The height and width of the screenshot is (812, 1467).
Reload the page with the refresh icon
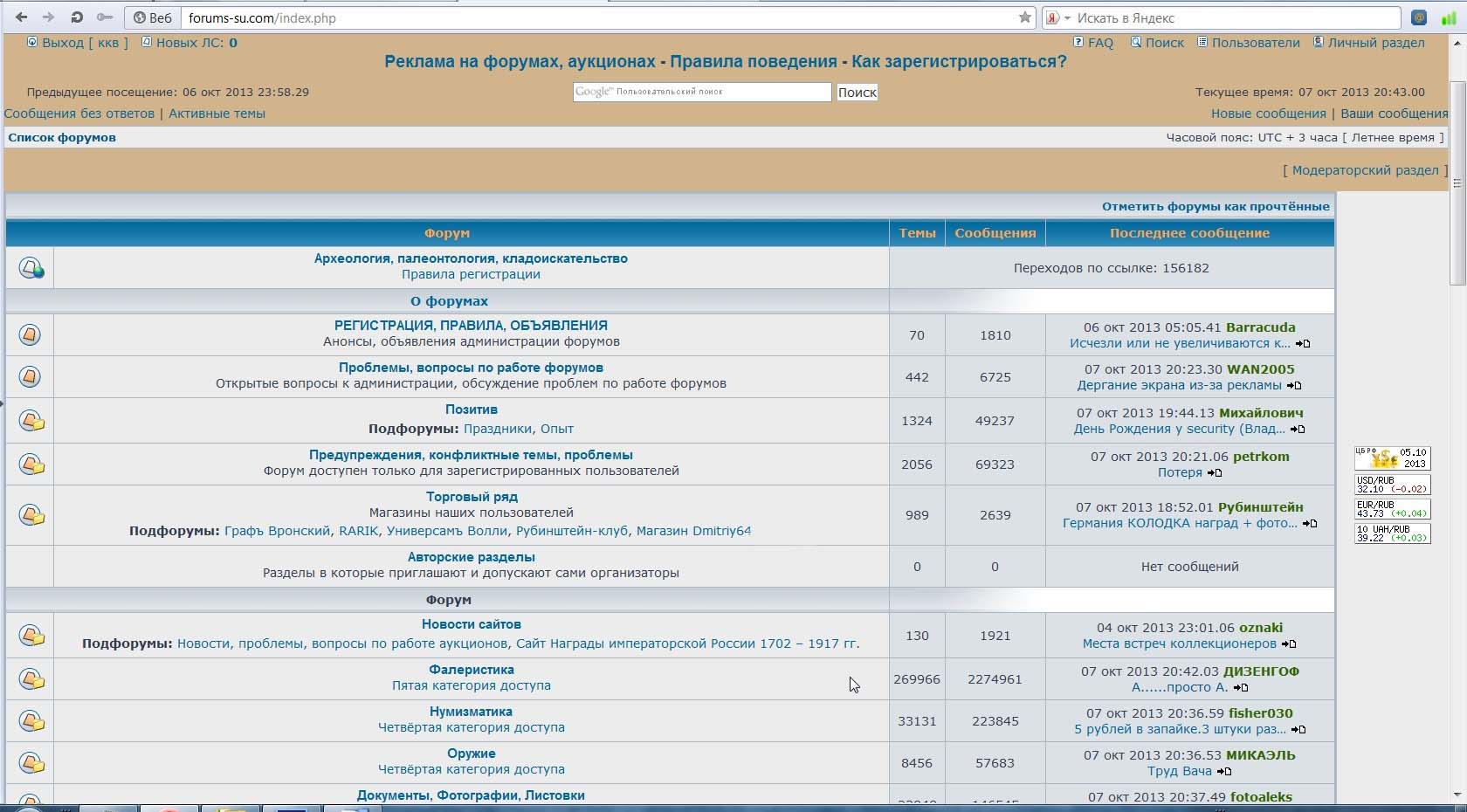click(x=77, y=17)
